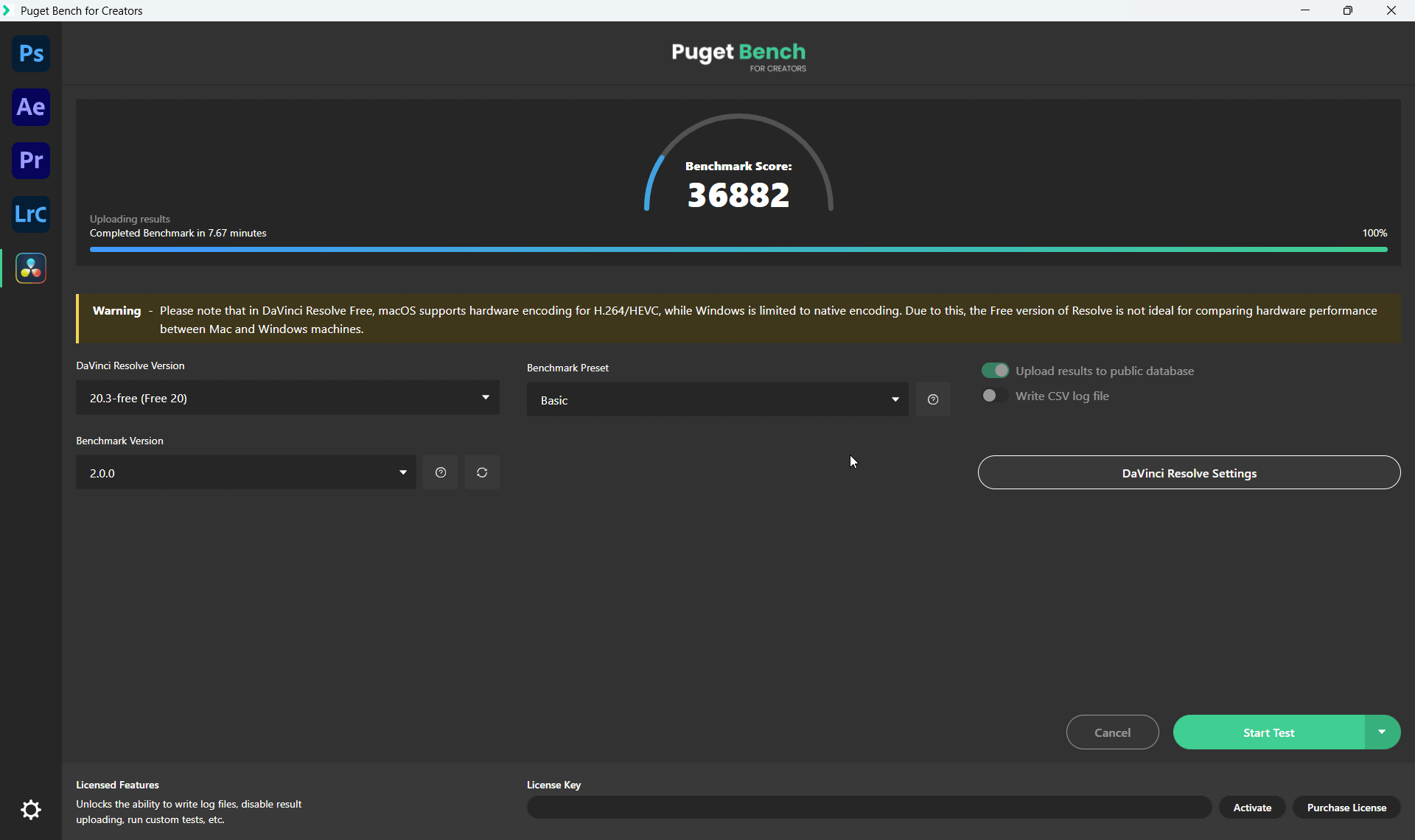Open the Benchmark Preset Basic dropdown
The image size is (1415, 840).
pyautogui.click(x=717, y=399)
